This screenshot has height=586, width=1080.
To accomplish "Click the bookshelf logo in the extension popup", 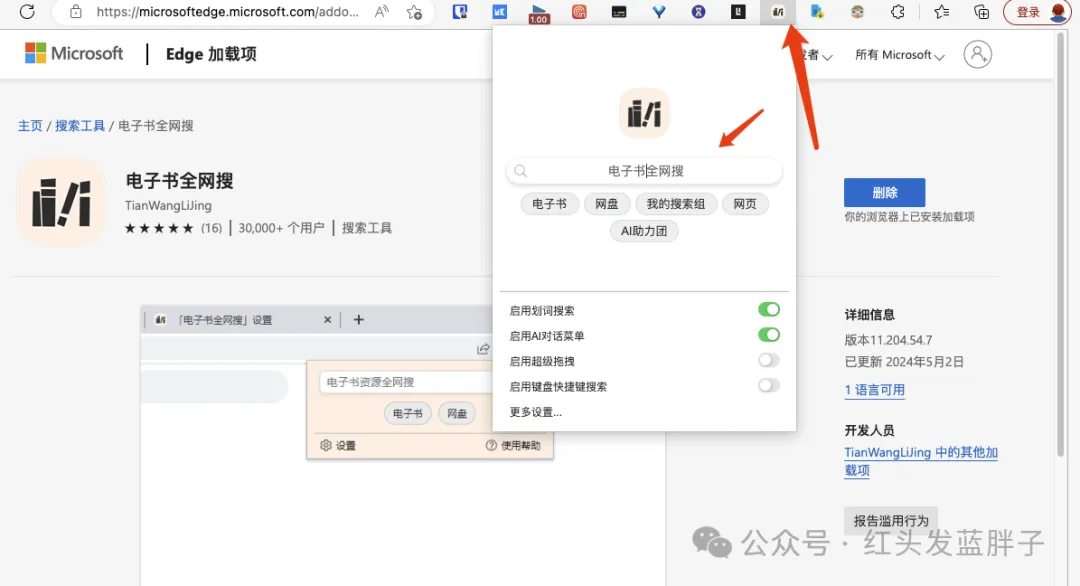I will 644,113.
